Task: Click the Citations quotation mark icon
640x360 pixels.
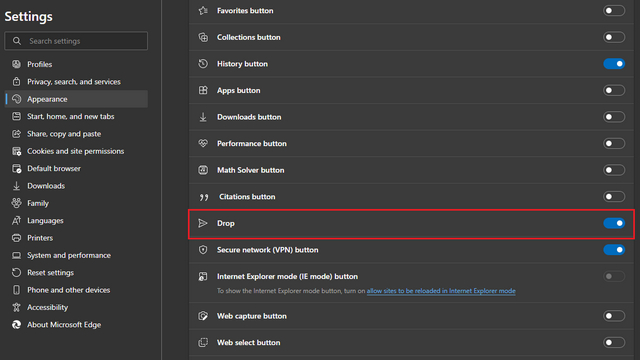Action: 204,197
